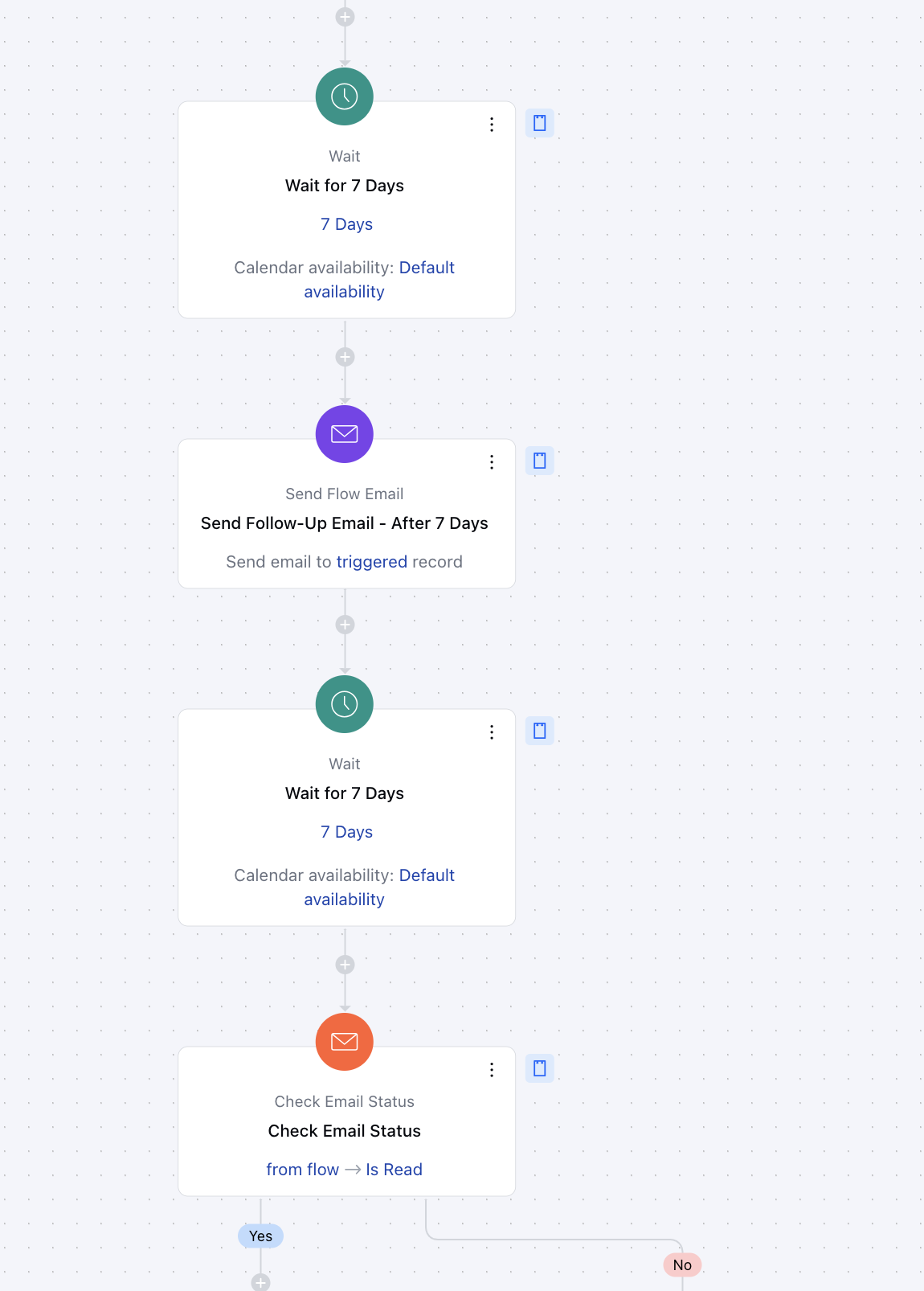924x1291 pixels.
Task: Click the purple Send Flow Email envelope icon
Action: [345, 434]
